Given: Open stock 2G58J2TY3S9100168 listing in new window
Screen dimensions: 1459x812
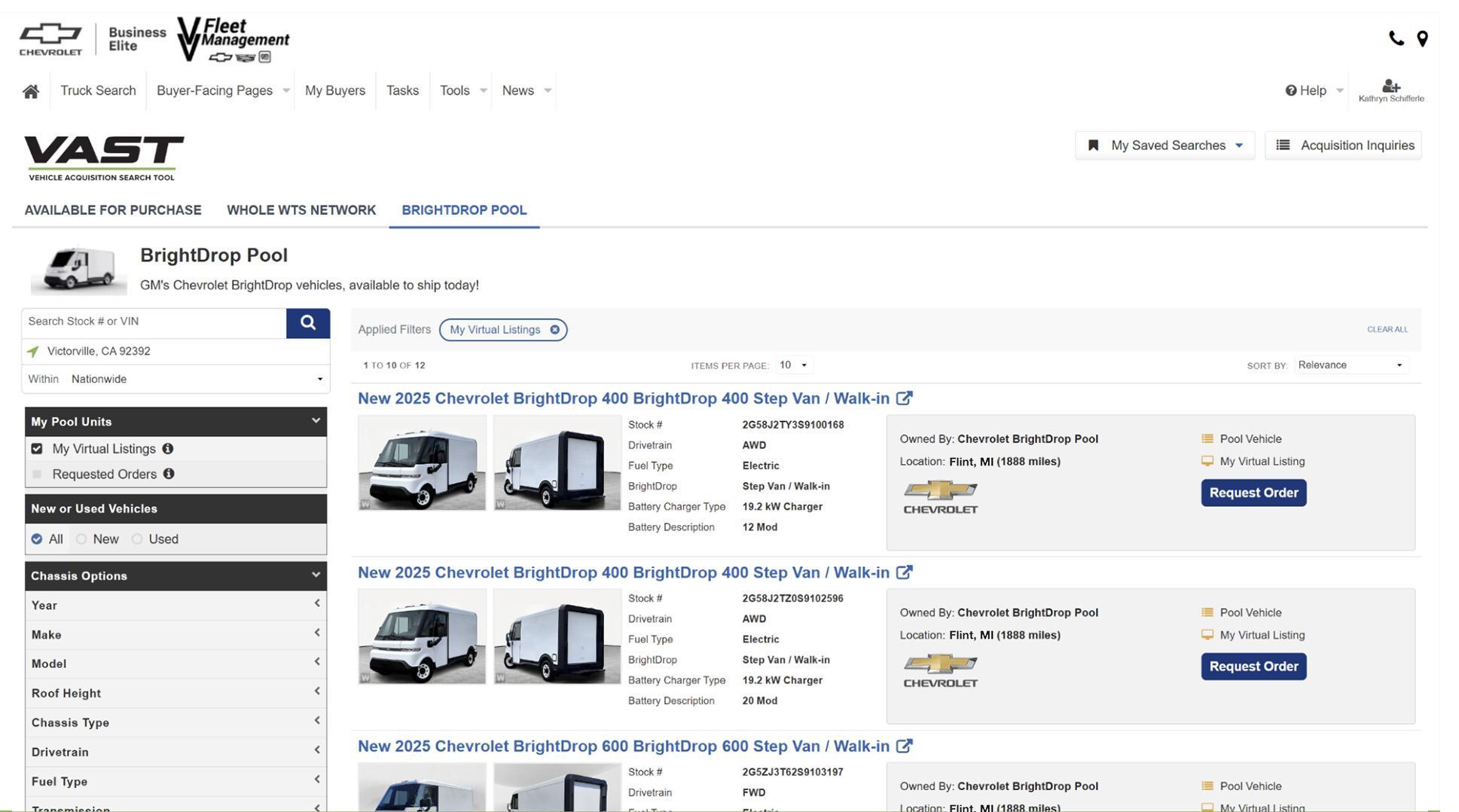Looking at the screenshot, I should (x=904, y=398).
